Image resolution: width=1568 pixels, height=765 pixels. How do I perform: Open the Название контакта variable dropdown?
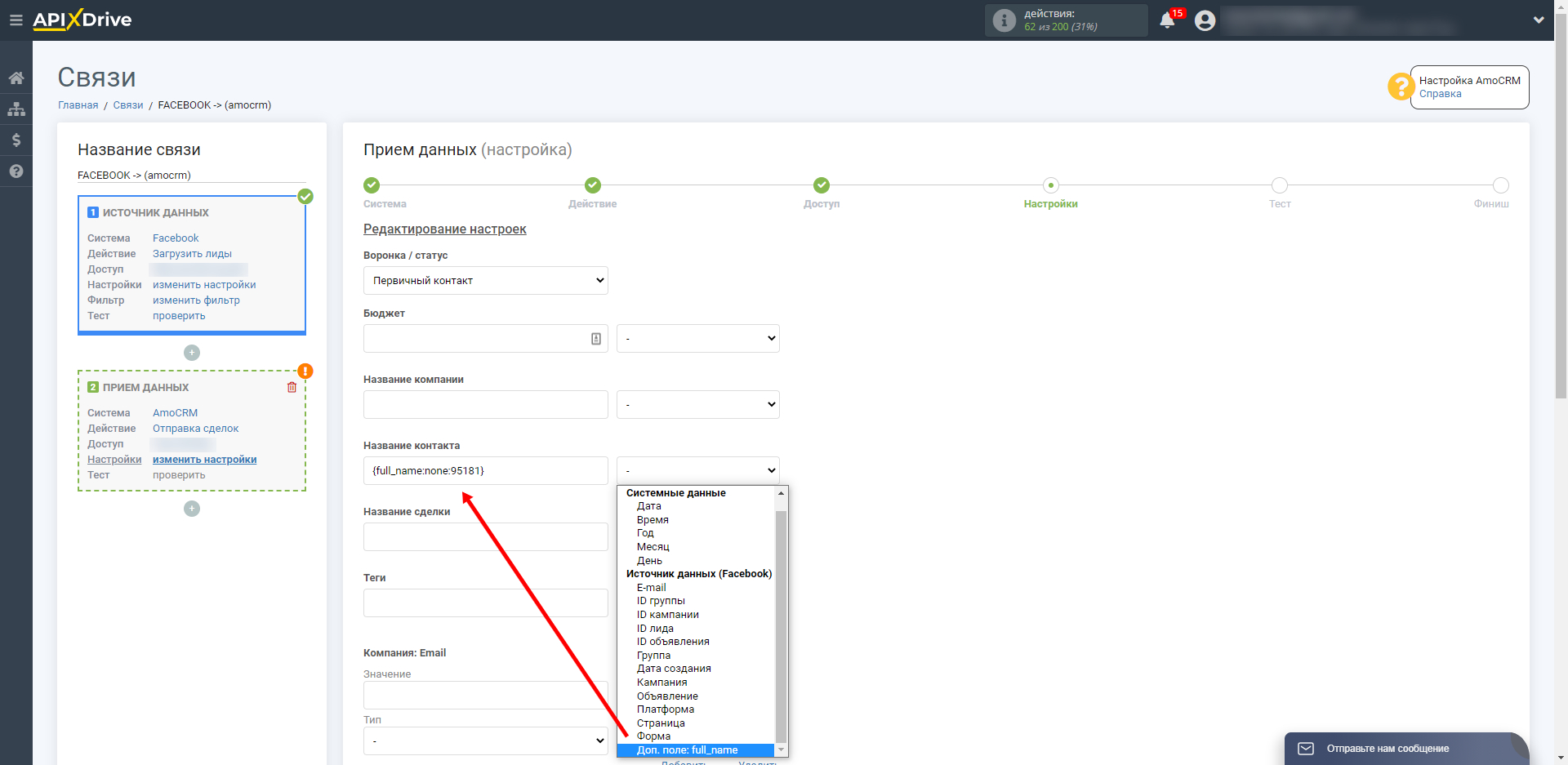click(x=698, y=471)
